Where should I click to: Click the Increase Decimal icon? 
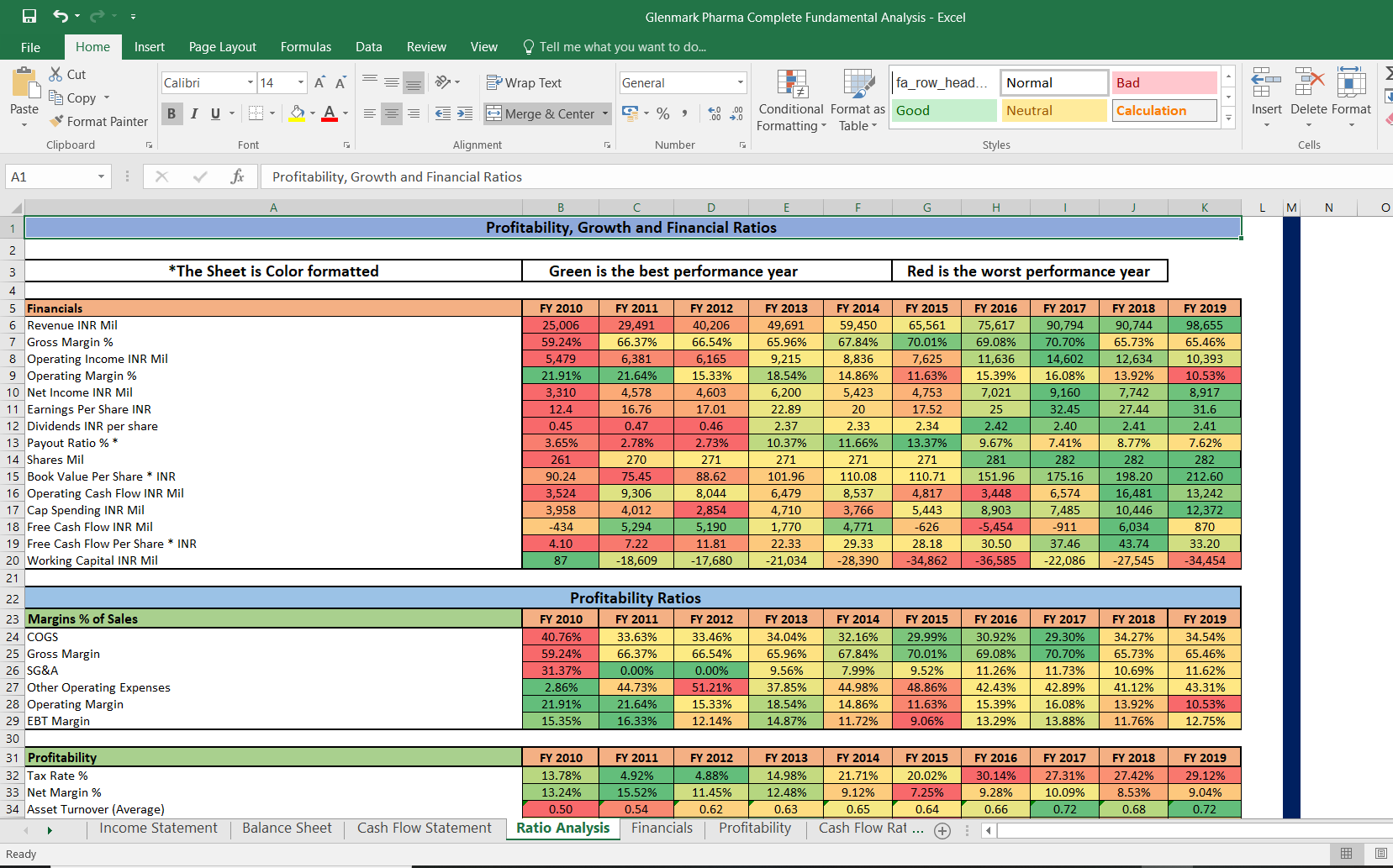click(715, 113)
